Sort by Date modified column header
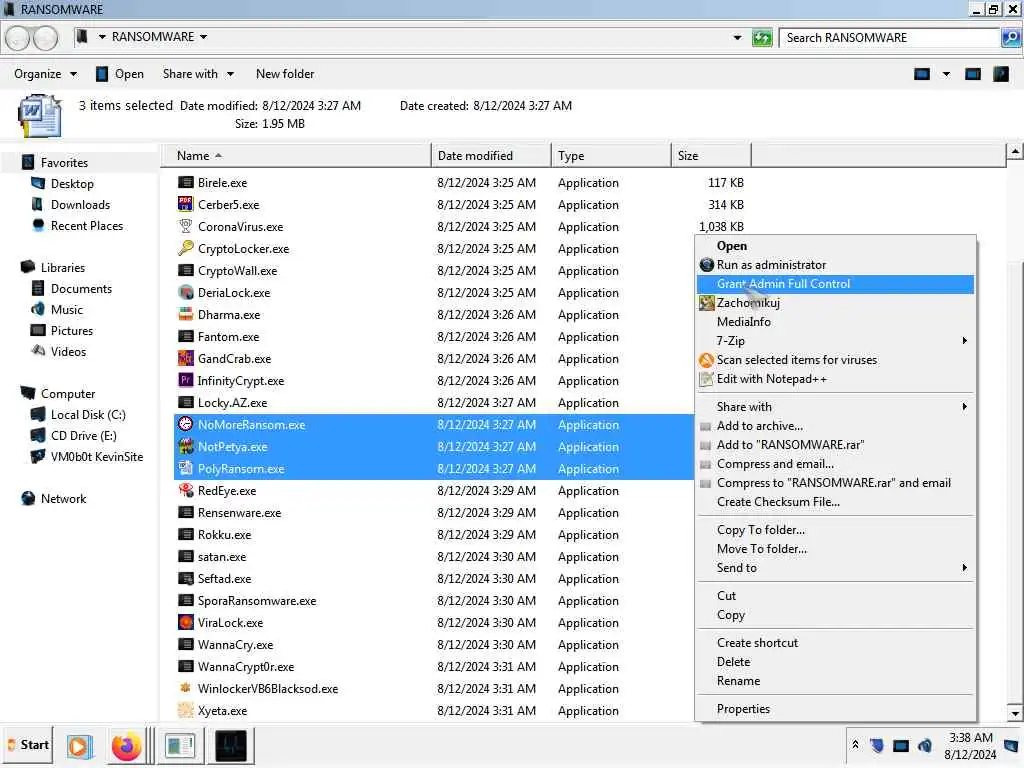Viewport: 1024px width, 768px height. (x=491, y=155)
